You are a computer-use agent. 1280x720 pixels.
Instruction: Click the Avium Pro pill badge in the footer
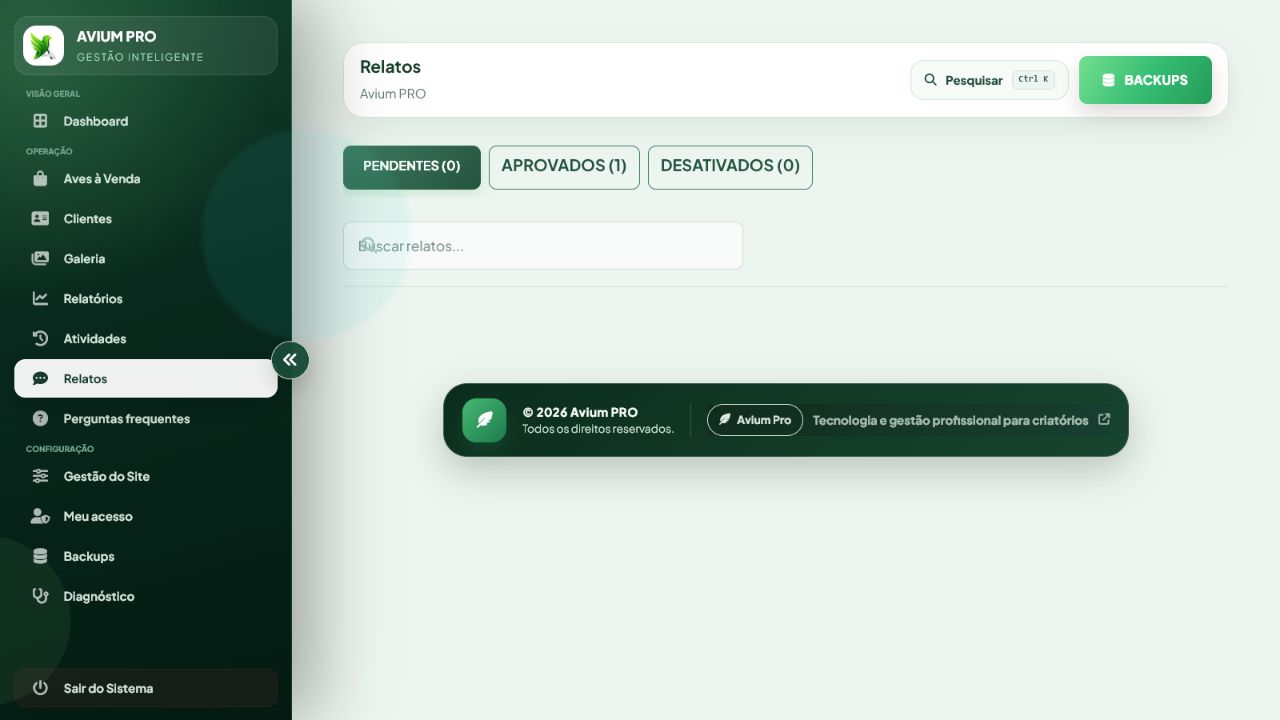coord(755,420)
